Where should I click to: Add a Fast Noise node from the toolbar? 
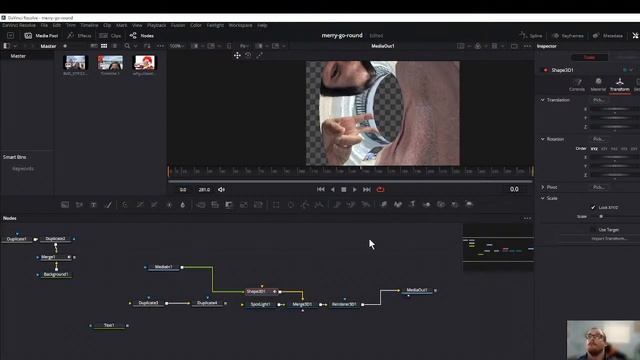[x=79, y=204]
